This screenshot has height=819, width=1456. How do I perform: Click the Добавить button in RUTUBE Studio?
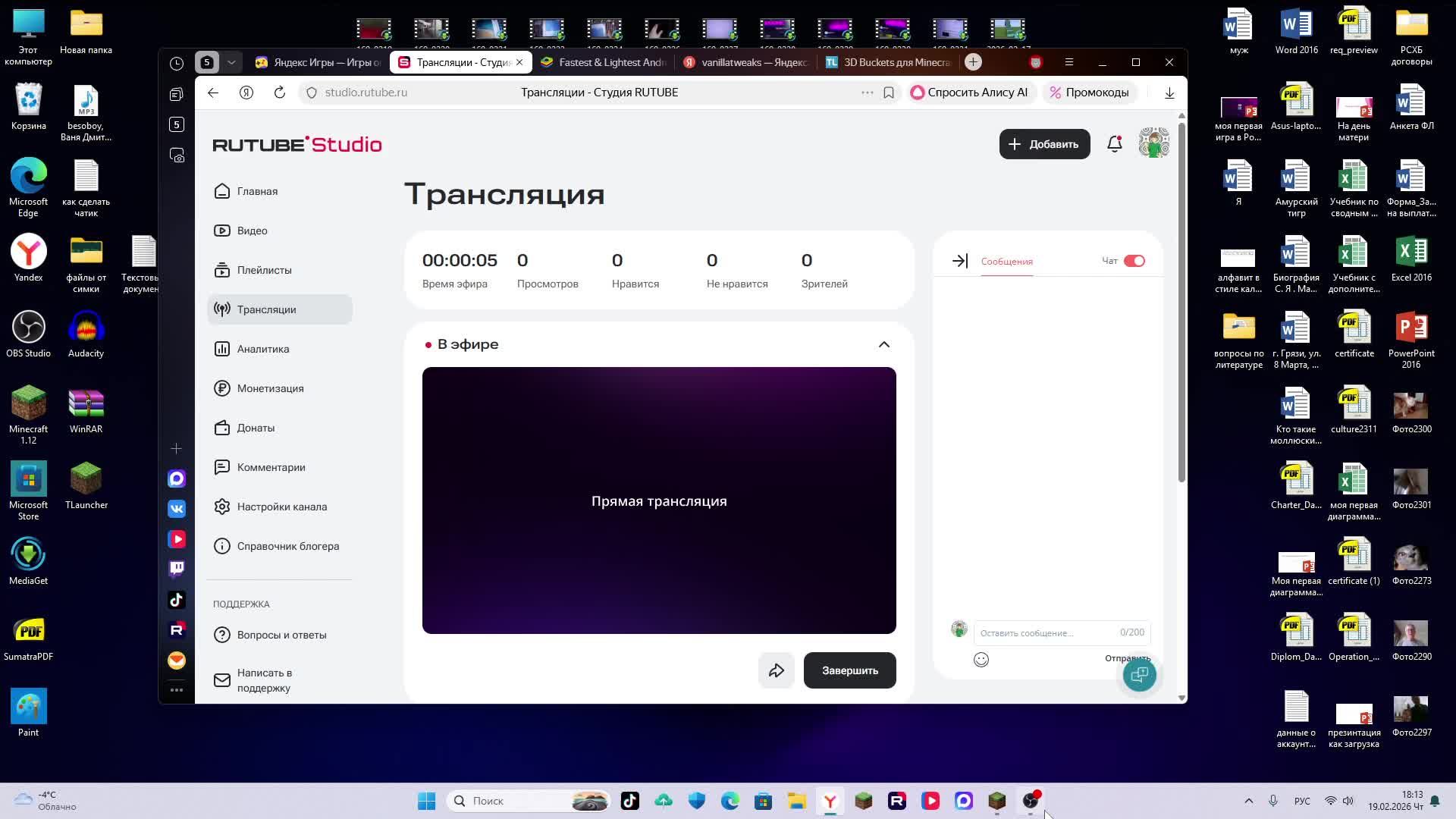[x=1044, y=143]
